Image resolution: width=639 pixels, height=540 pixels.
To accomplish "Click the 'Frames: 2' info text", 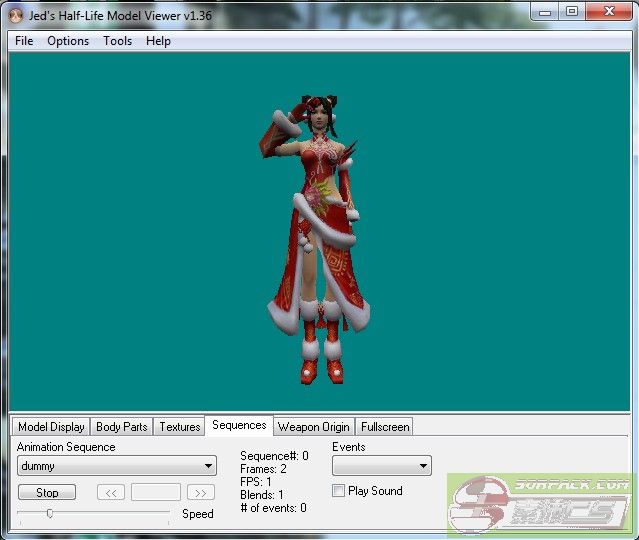I will (x=263, y=469).
